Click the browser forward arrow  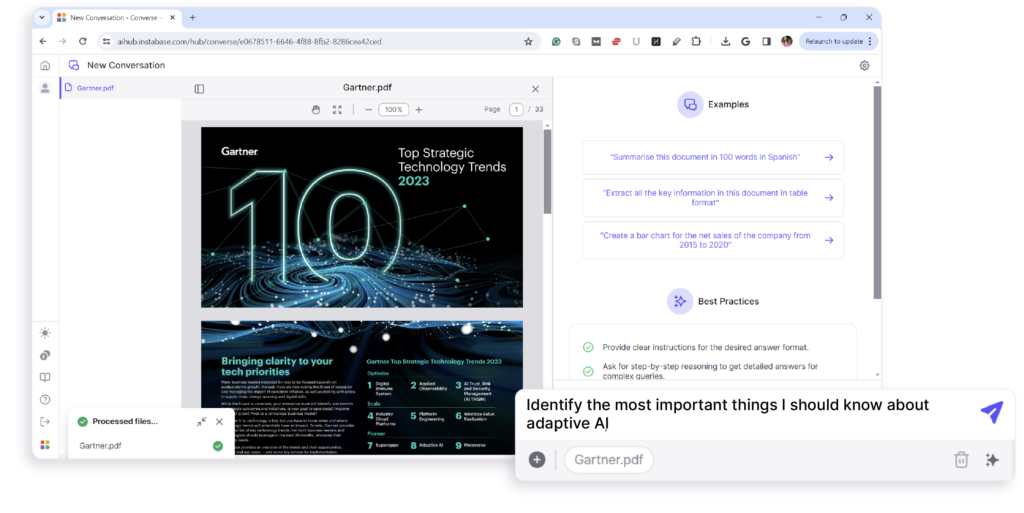tap(63, 41)
